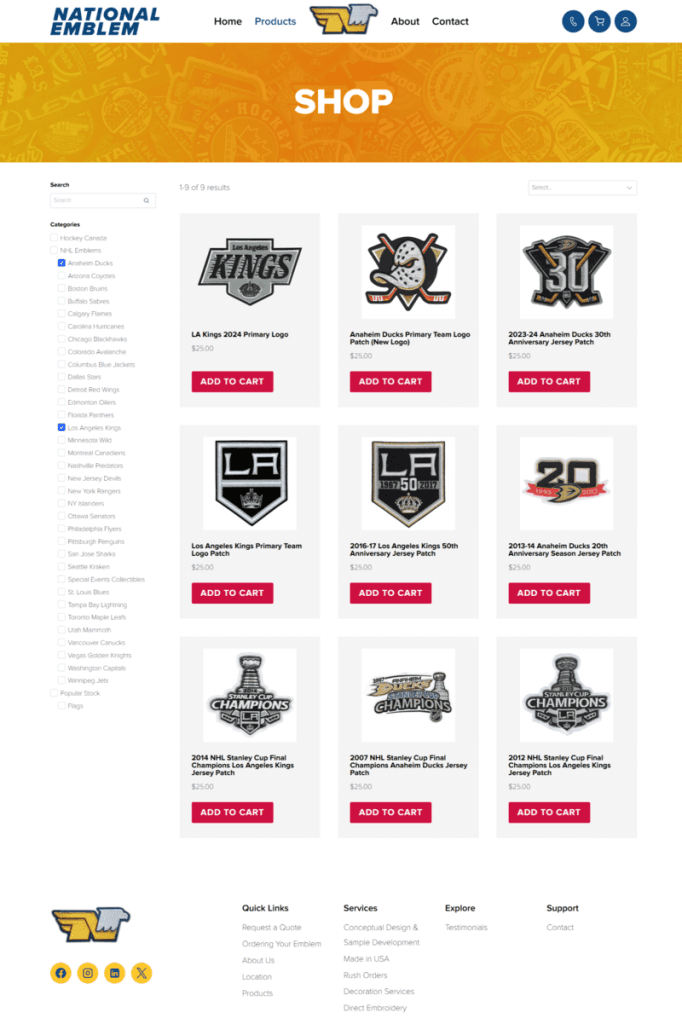Open the About menu item

[405, 21]
